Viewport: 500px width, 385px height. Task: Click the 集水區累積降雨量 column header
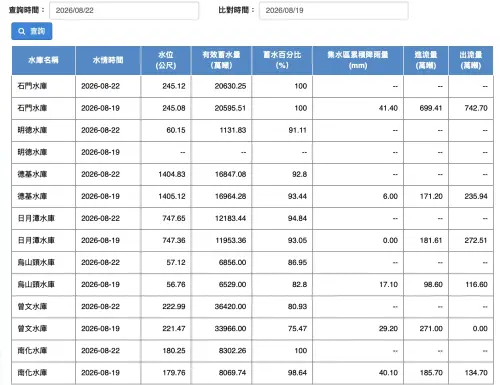[x=358, y=60]
